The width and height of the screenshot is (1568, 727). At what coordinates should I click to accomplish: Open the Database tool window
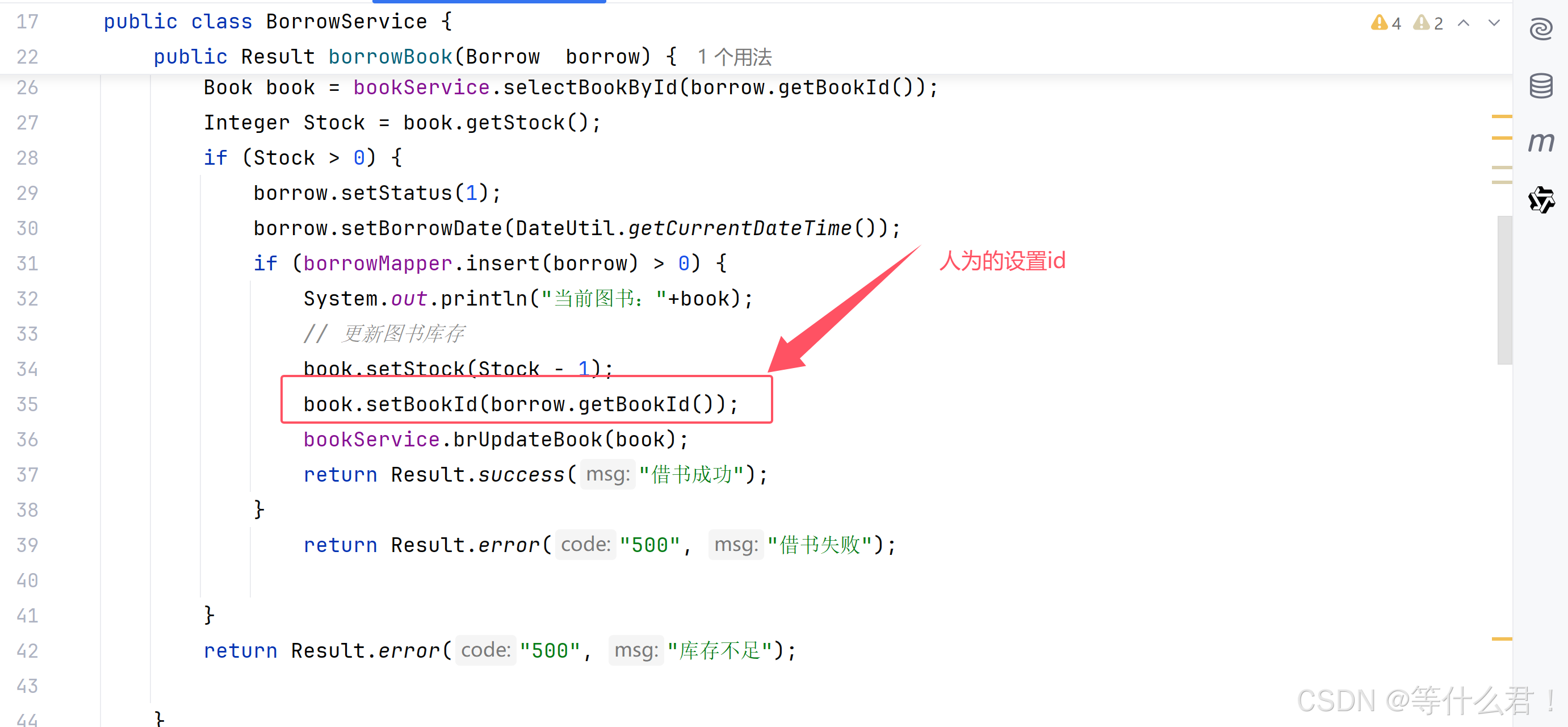1541,86
